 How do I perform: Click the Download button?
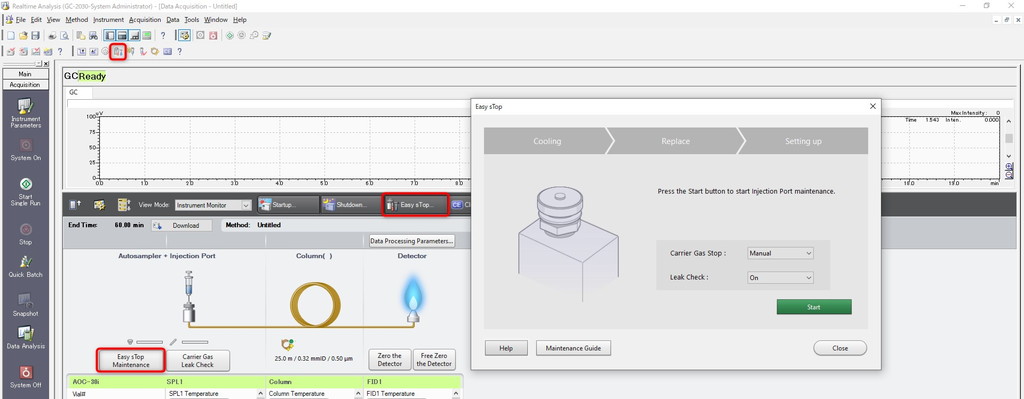pos(182,225)
